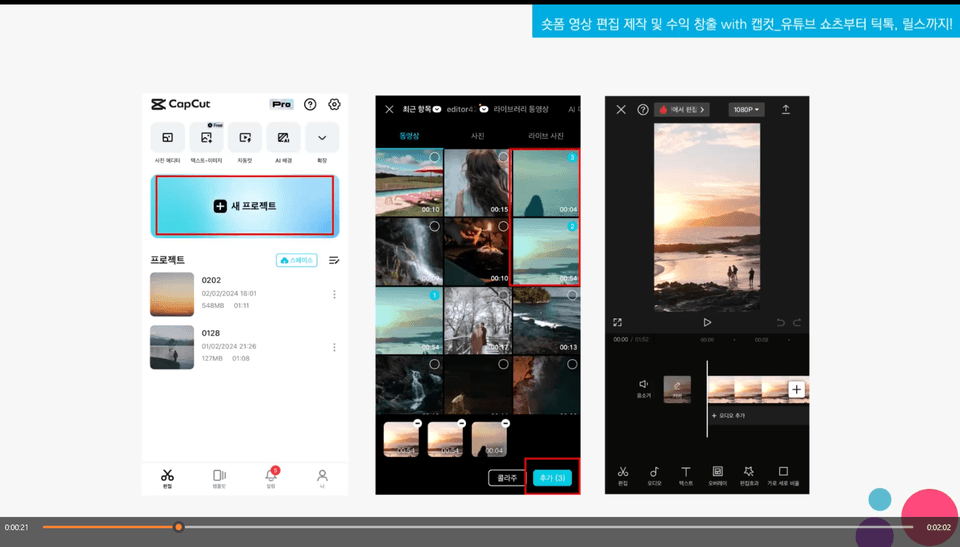Open the 1080P resolution dropdown

click(746, 109)
